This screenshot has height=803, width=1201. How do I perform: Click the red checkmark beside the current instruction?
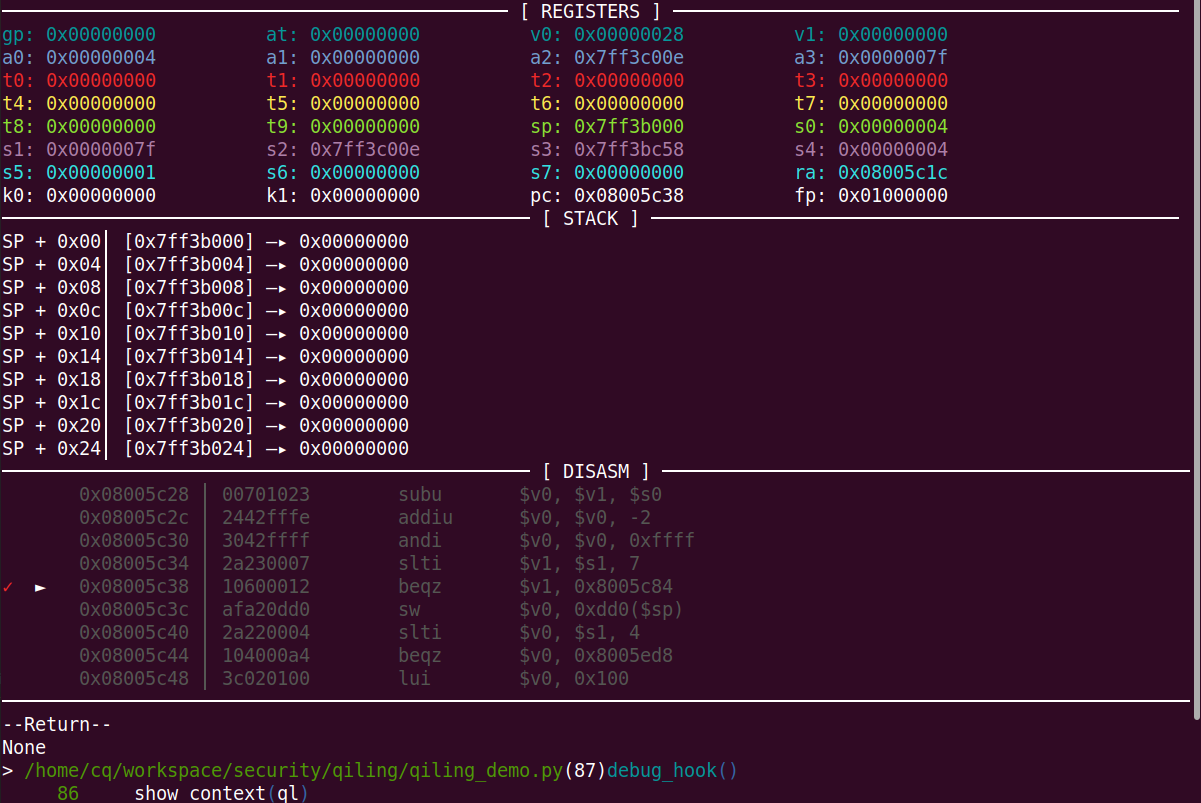8,587
